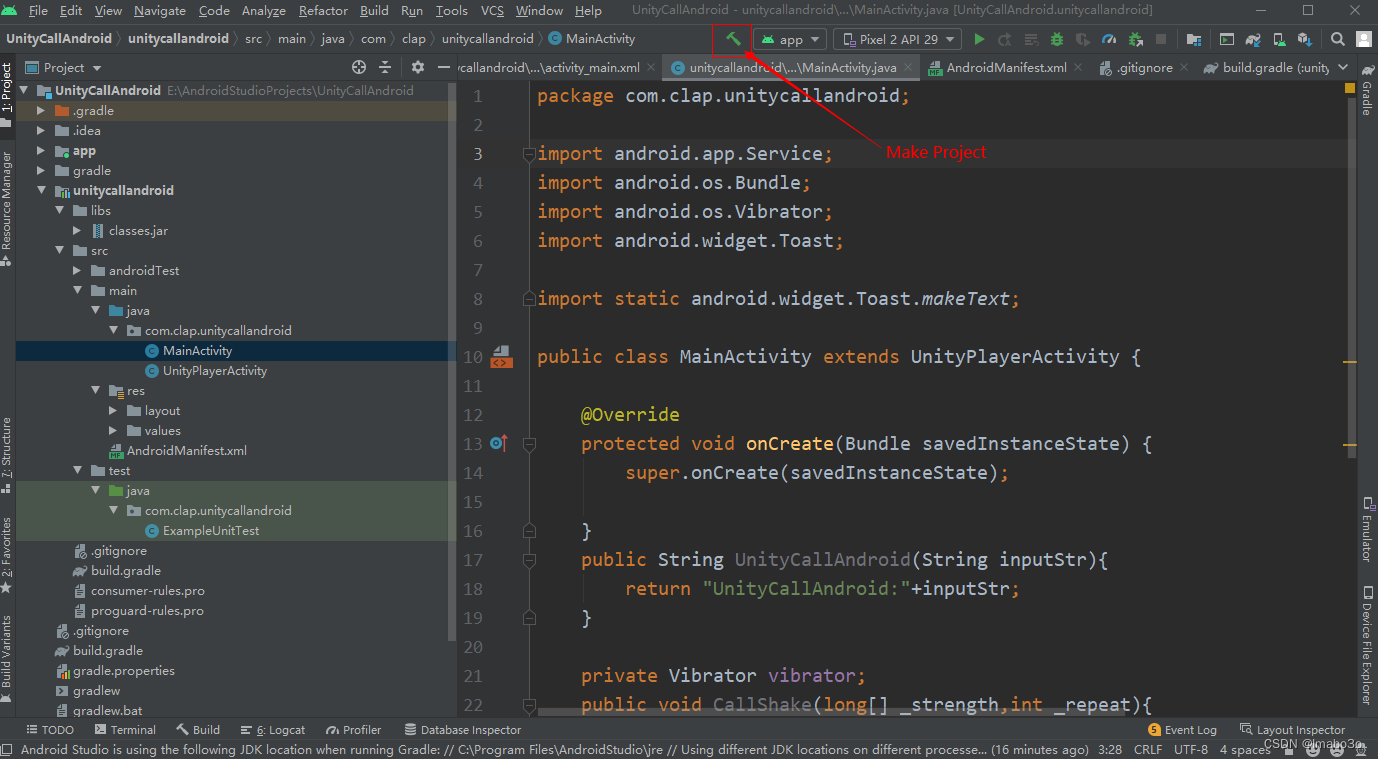Click the Profile app gauge icon
Screen dimensions: 1378x759
pos(1109,39)
